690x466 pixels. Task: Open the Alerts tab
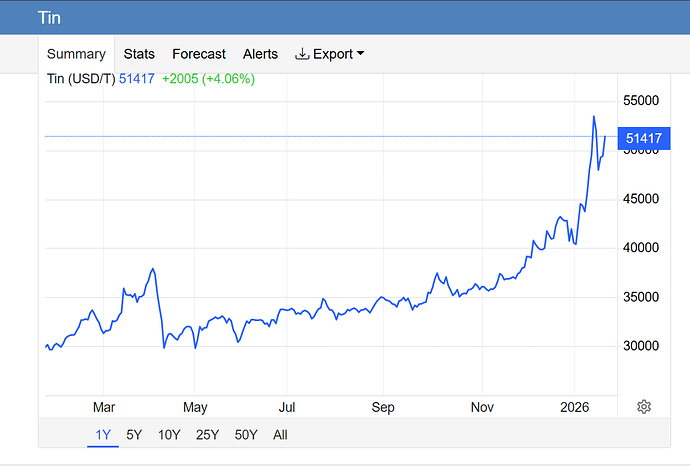point(260,54)
